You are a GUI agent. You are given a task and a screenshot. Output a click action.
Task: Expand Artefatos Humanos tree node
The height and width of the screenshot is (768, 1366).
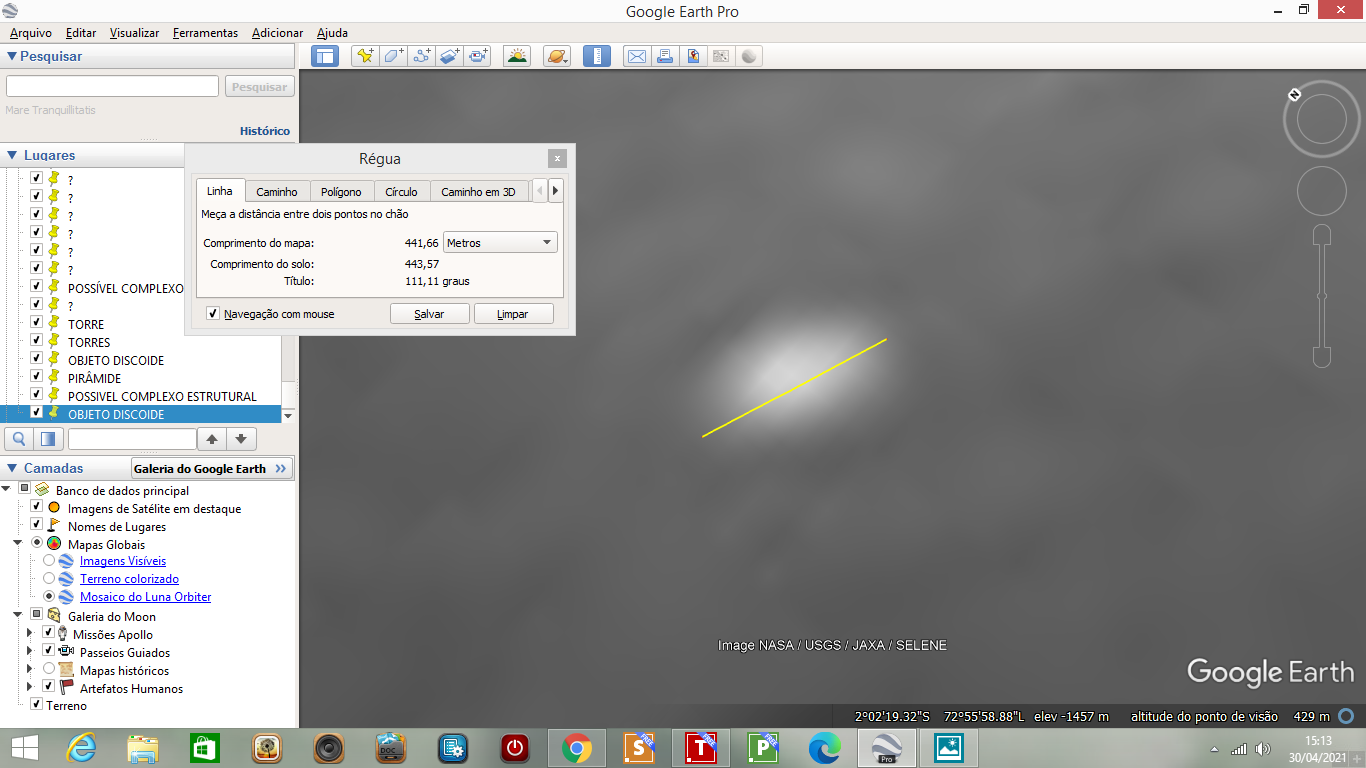point(30,687)
